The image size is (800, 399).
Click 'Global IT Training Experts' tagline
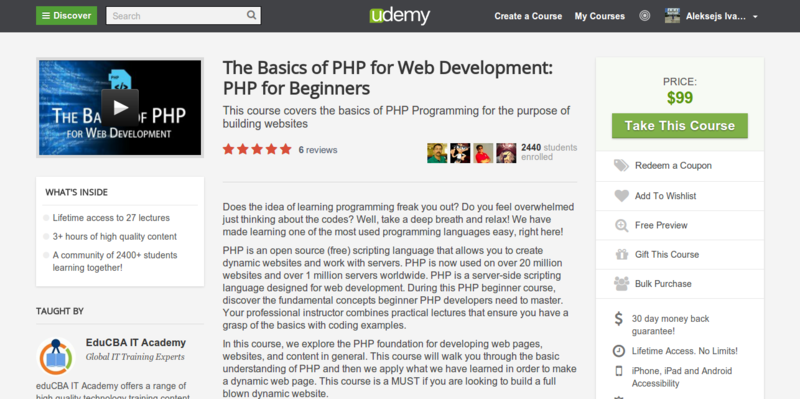pos(135,357)
